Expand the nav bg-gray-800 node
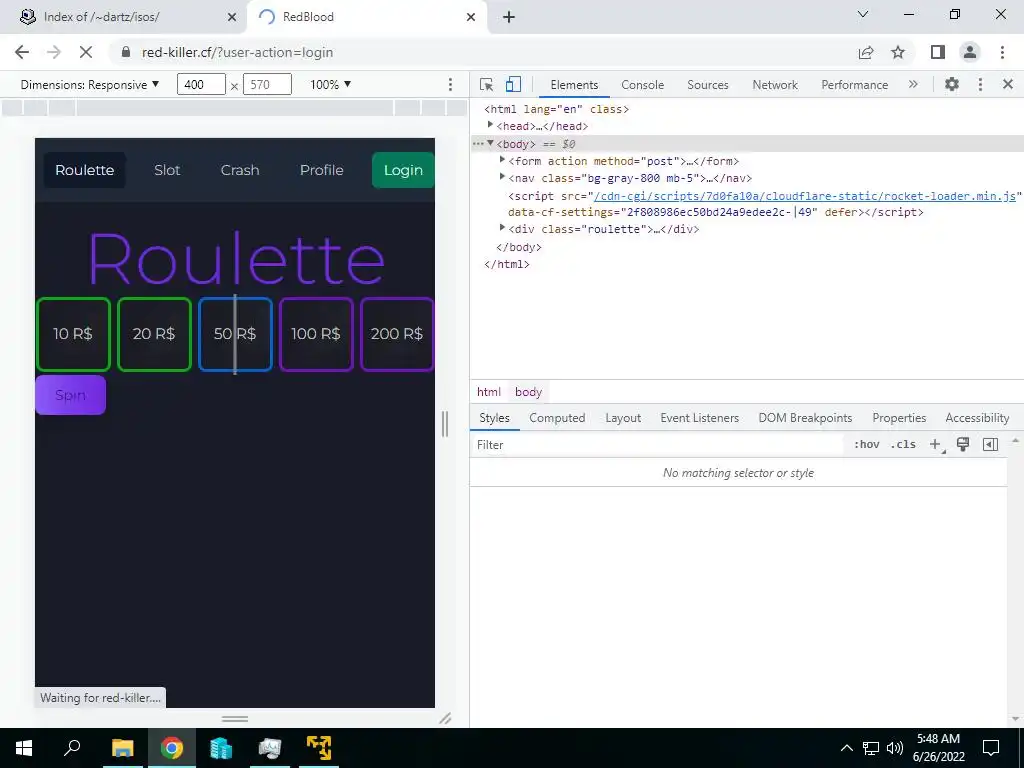This screenshot has width=1024, height=768. (502, 177)
